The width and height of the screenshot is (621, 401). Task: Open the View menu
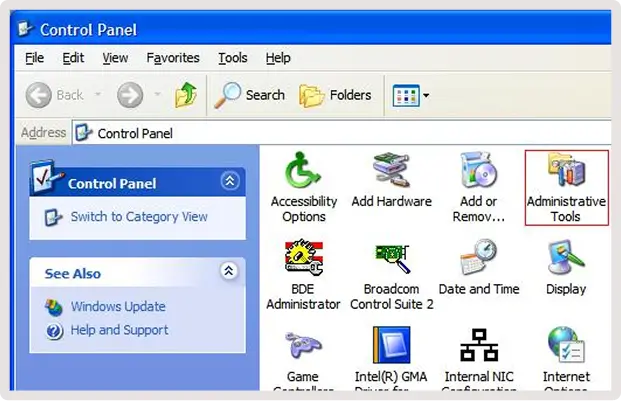115,58
